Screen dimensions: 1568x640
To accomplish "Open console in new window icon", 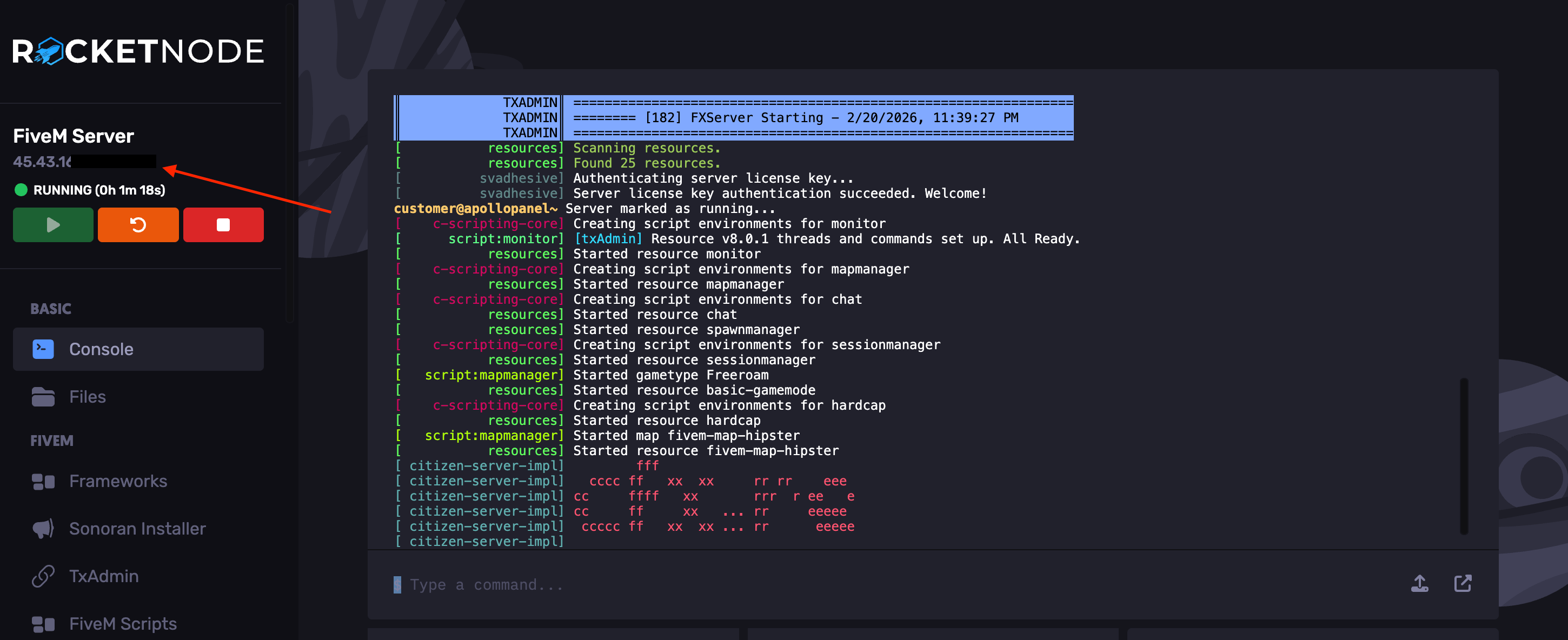I will tap(1463, 583).
